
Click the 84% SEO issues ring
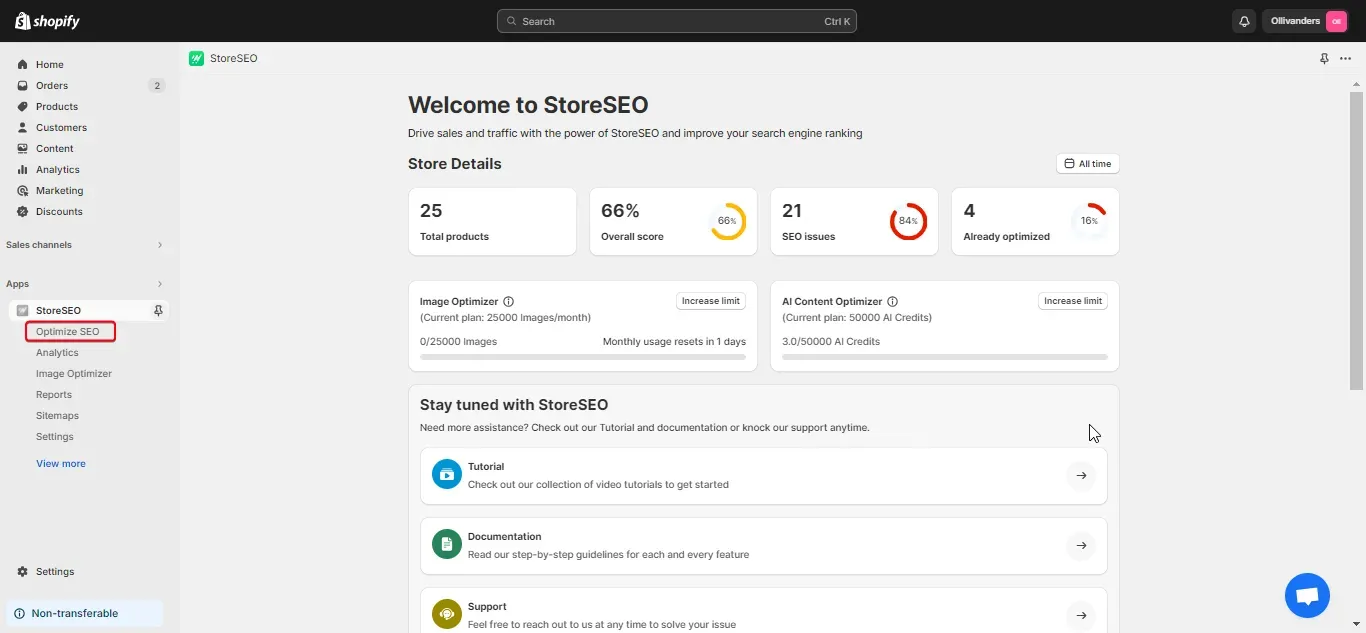click(x=909, y=221)
